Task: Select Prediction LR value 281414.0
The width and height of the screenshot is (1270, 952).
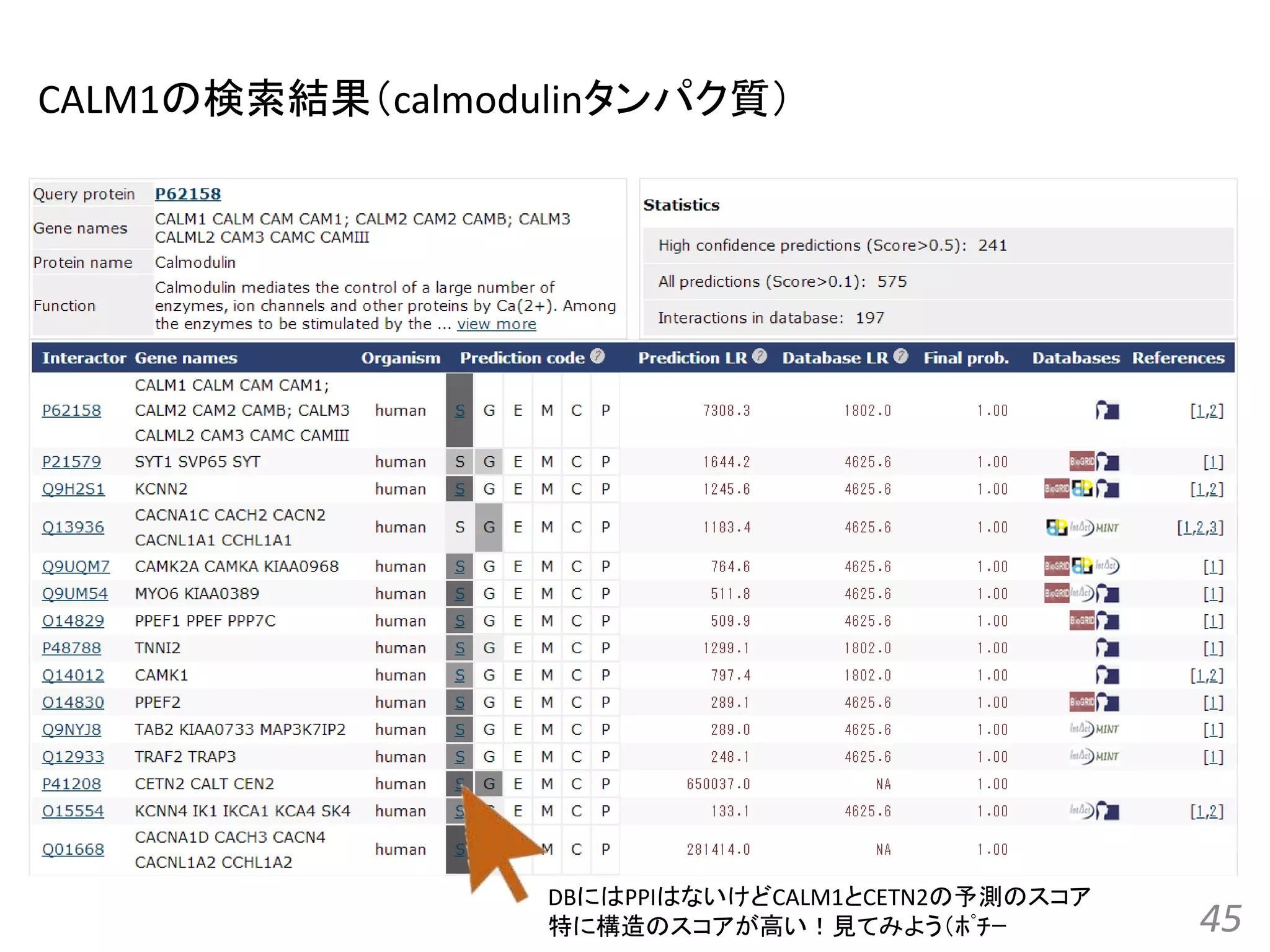Action: (718, 849)
